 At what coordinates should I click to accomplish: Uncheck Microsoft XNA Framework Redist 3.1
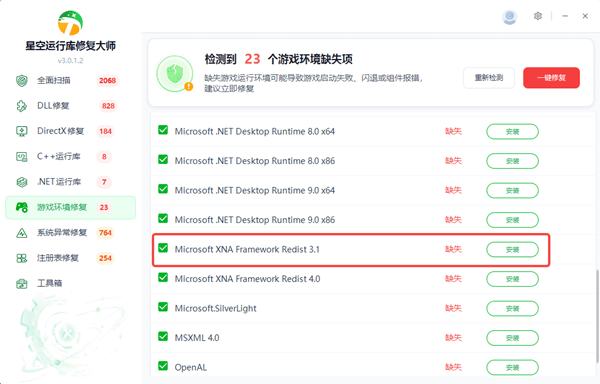[163, 248]
